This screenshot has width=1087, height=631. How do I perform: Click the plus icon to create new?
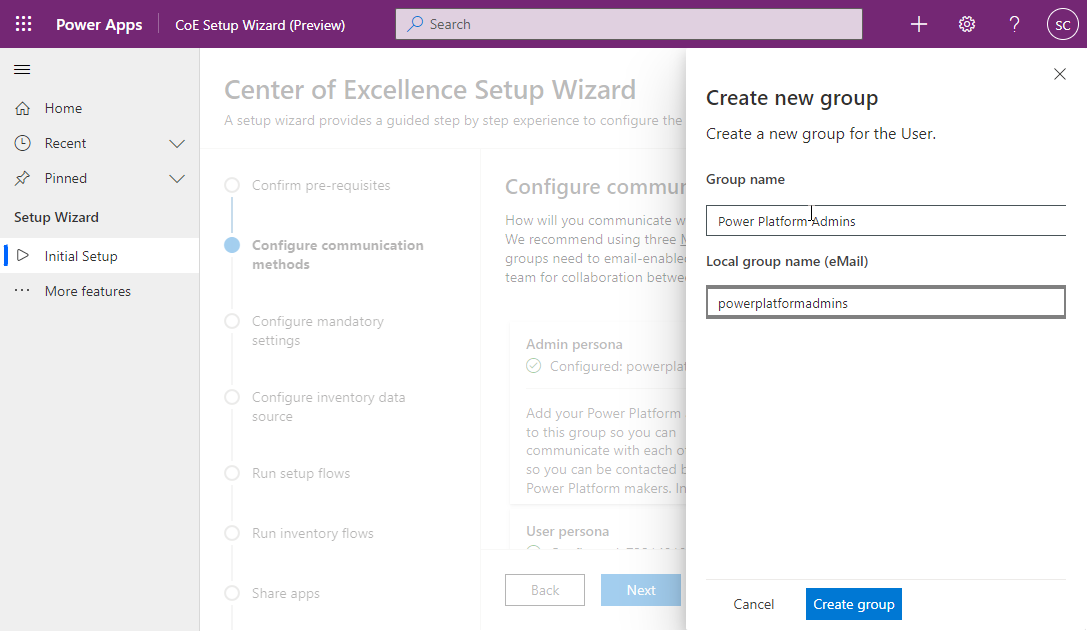(918, 24)
